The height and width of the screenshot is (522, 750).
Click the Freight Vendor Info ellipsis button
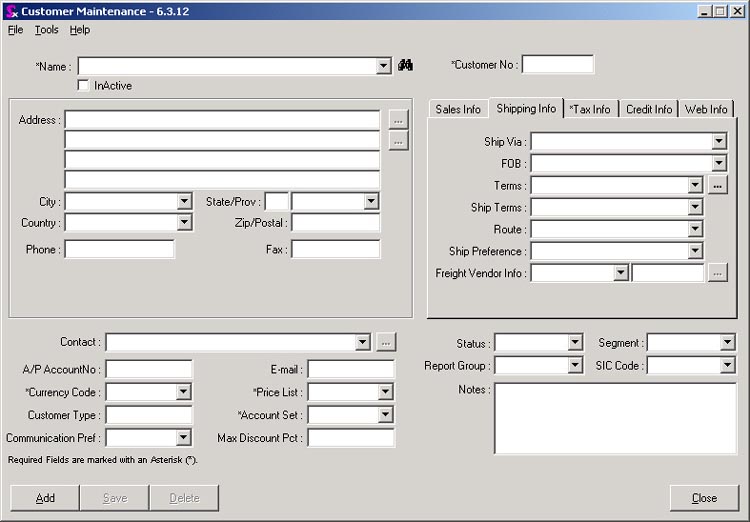tap(717, 273)
